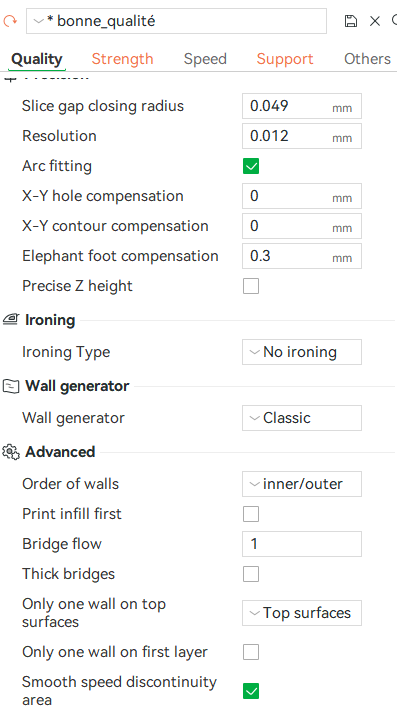Click the Ironing section iron icon
Image resolution: width=397 pixels, height=710 pixels.
pos(11,320)
